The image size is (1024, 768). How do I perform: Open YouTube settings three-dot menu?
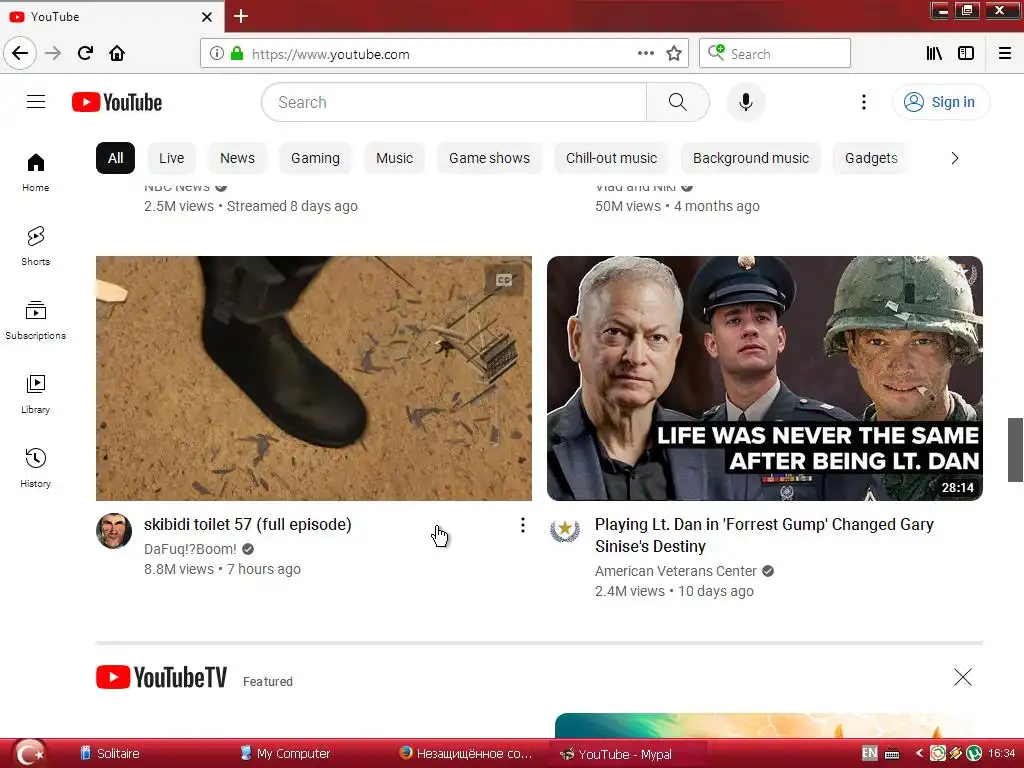coord(863,102)
